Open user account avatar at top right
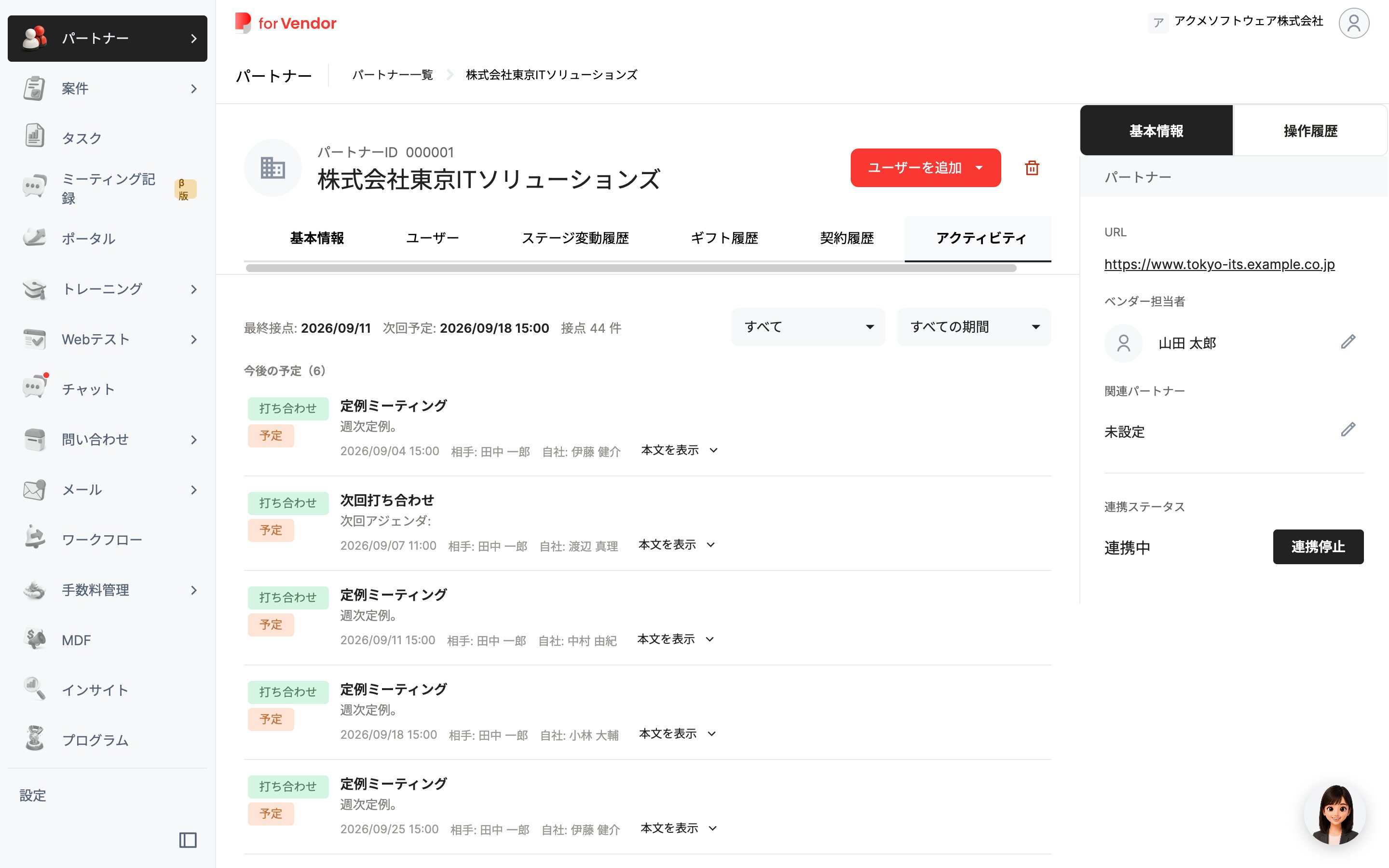 pyautogui.click(x=1353, y=23)
